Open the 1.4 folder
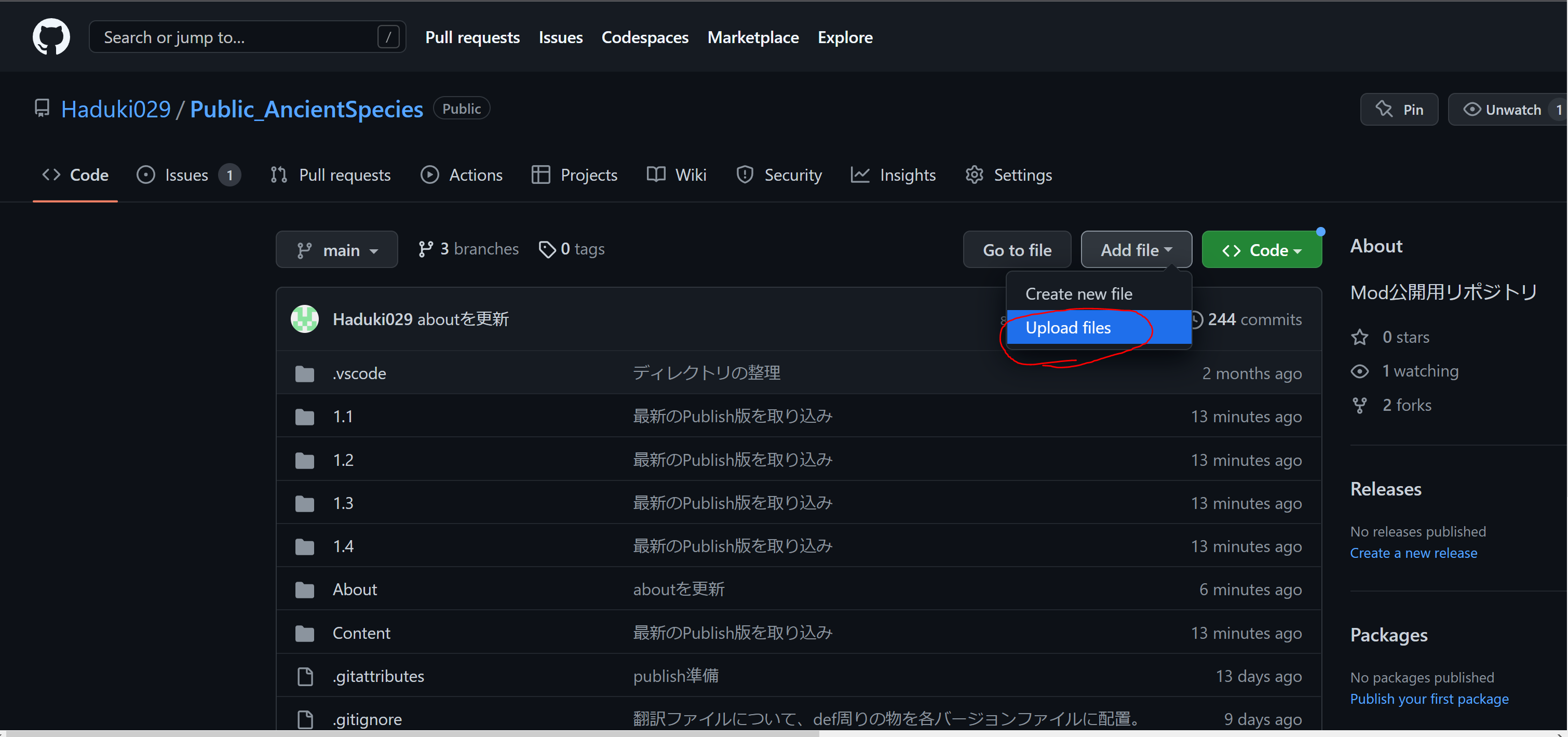 coord(343,546)
